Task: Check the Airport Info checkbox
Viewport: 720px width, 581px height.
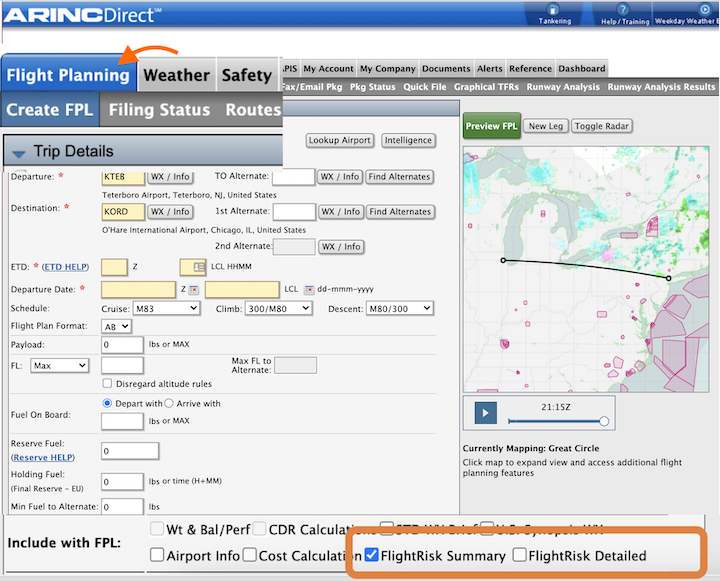Action: click(157, 555)
